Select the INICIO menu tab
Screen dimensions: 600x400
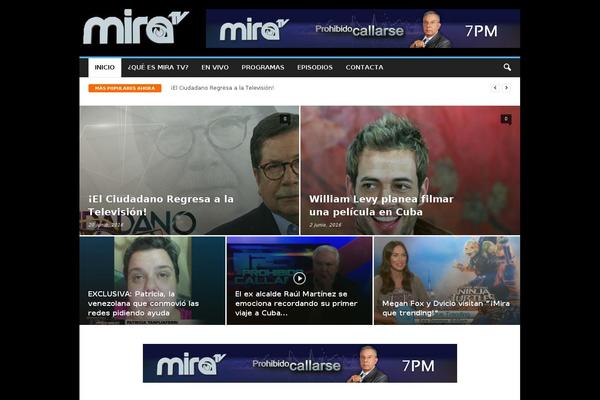click(104, 67)
